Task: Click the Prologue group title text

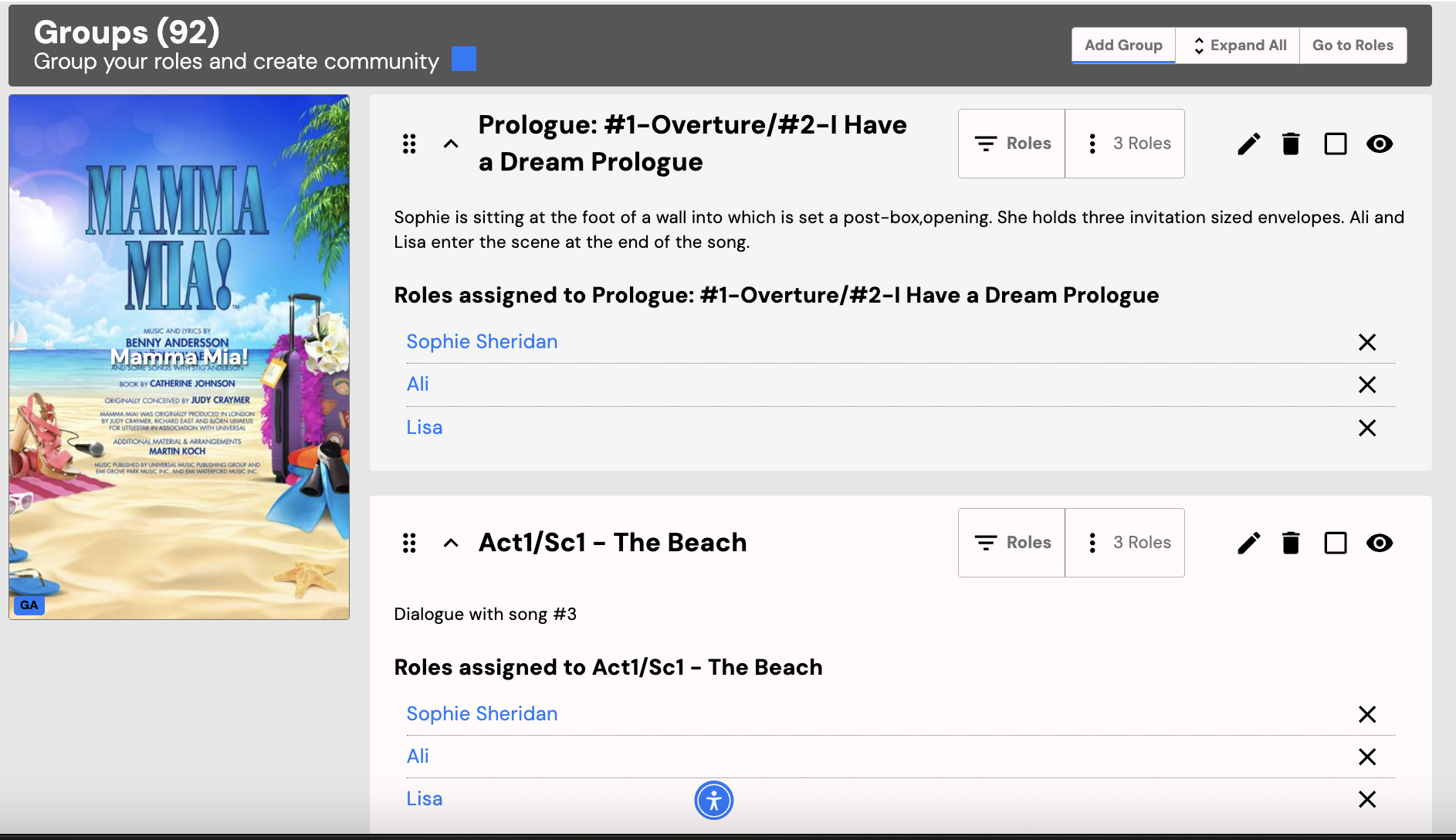Action: 692,144
